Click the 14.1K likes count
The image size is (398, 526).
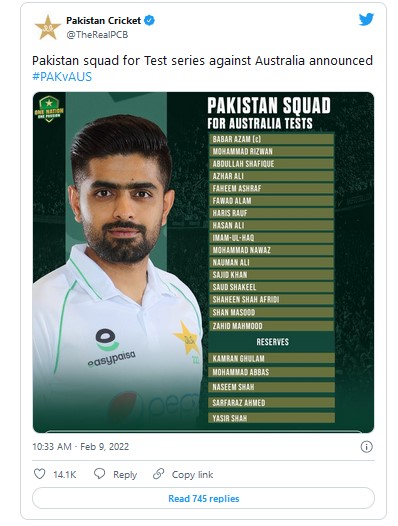(65, 474)
